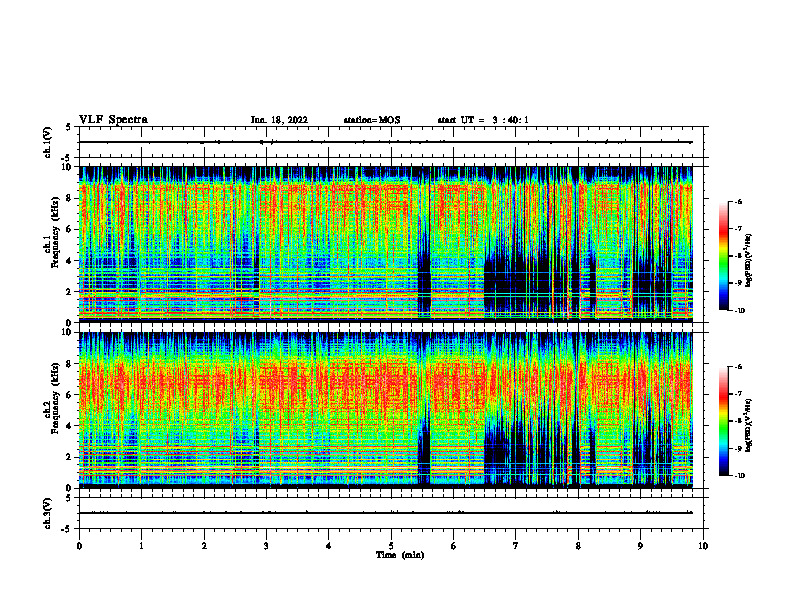
Task: Click tick label "5" on time axis
Action: click(x=391, y=546)
